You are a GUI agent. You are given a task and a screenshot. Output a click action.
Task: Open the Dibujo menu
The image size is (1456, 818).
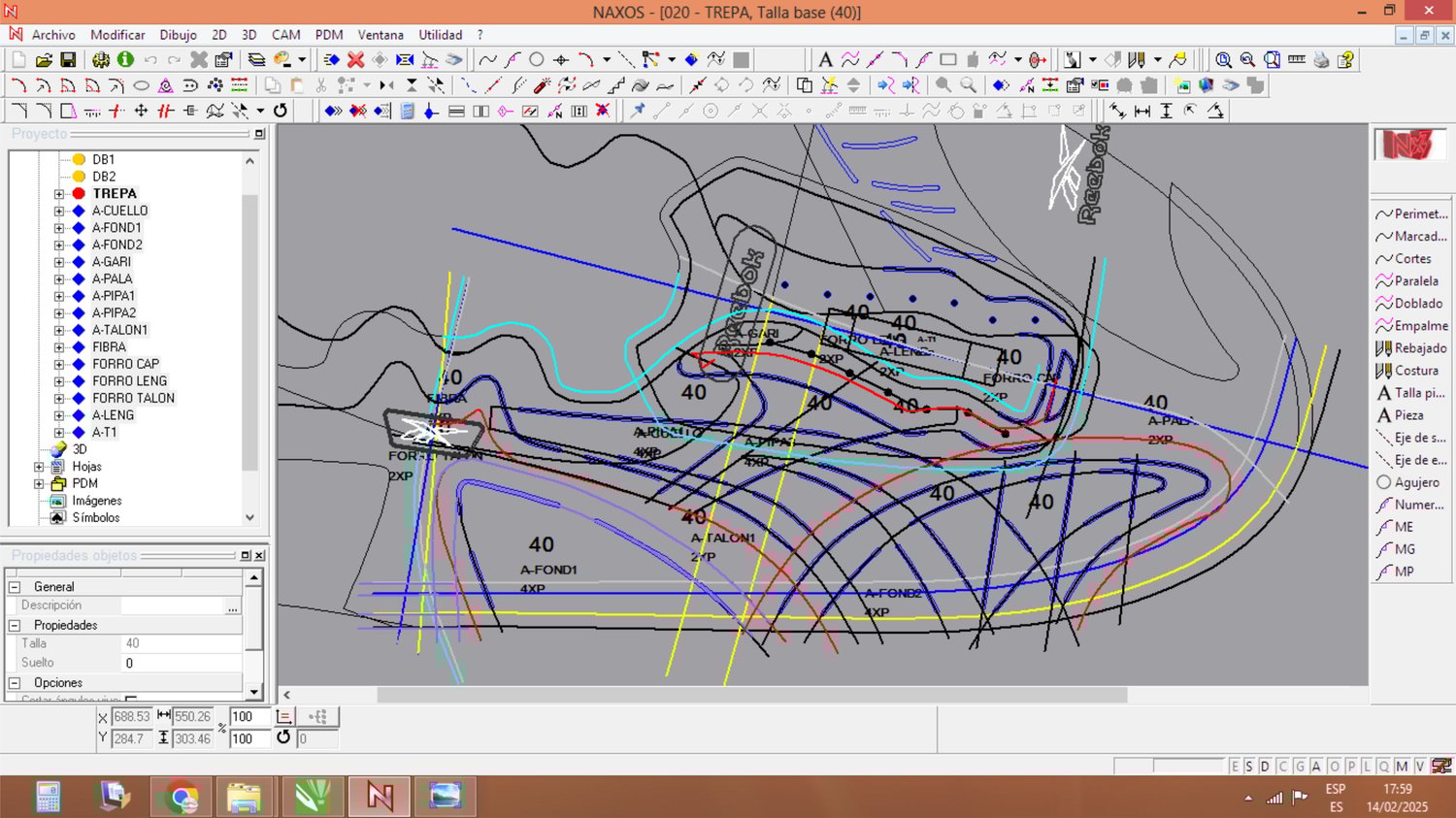pos(178,35)
